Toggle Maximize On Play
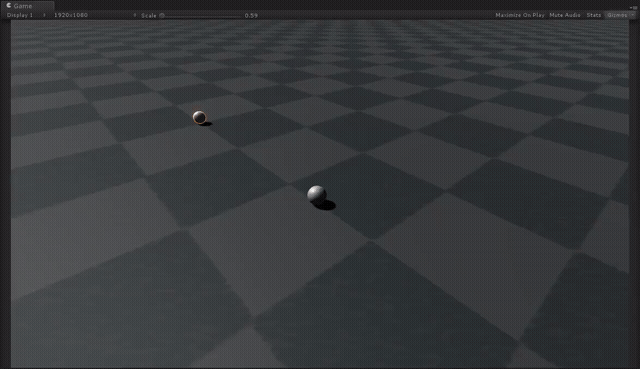 [x=520, y=15]
